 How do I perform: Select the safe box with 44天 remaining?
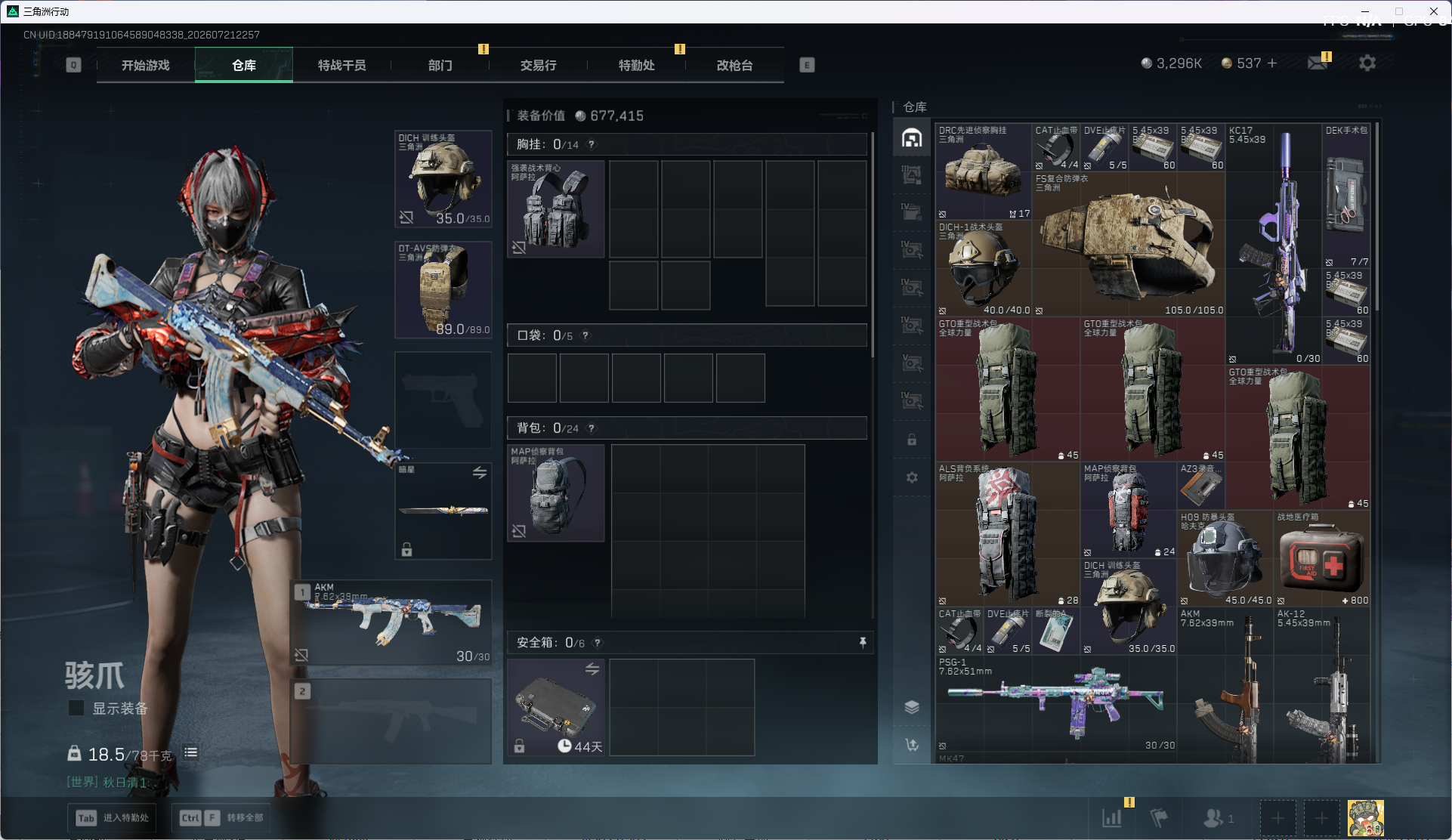pyautogui.click(x=556, y=707)
